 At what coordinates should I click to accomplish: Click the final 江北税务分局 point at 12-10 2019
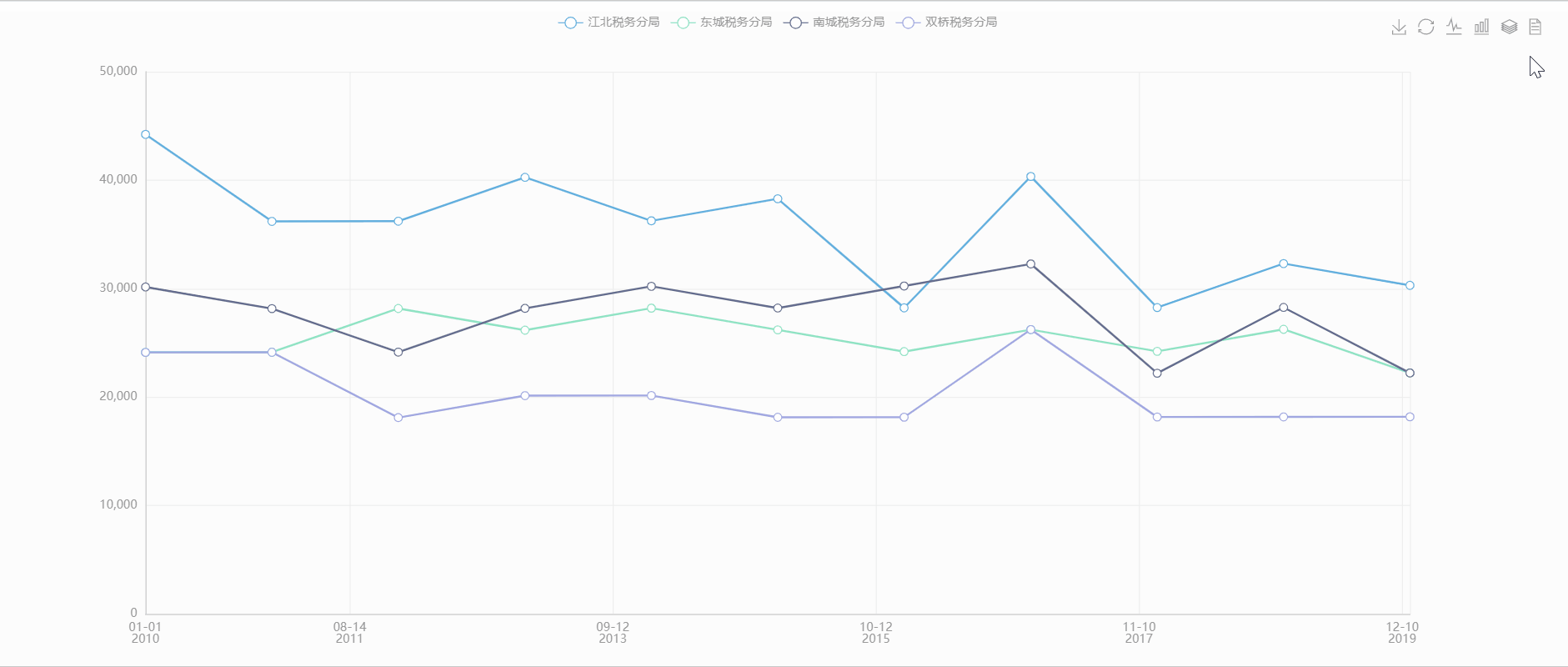[x=1410, y=285]
